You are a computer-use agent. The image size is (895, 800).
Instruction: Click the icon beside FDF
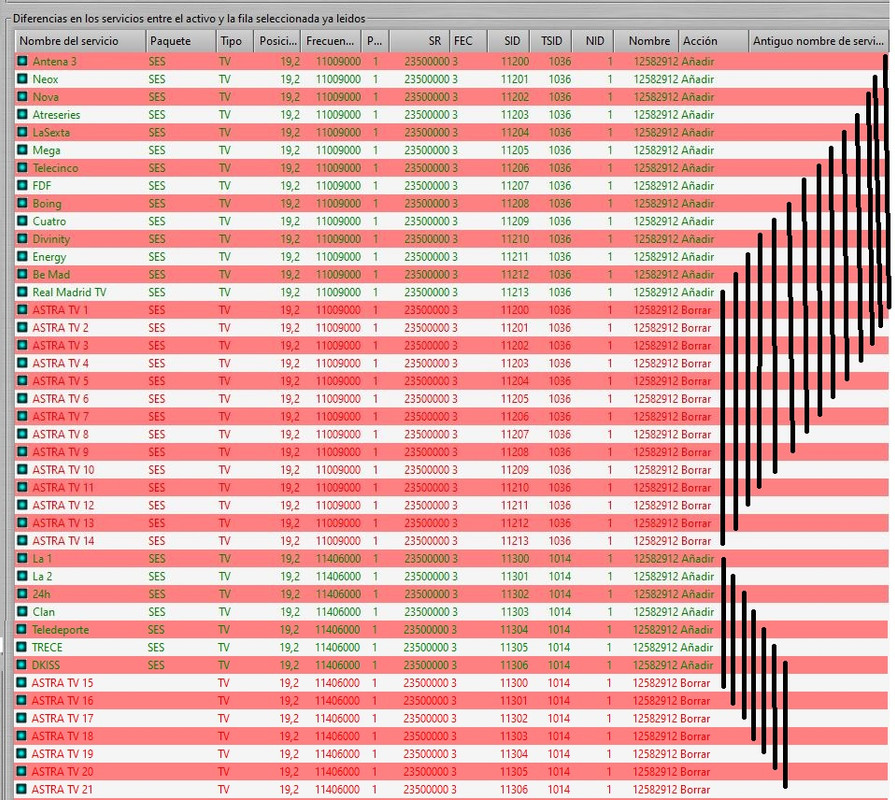22,185
